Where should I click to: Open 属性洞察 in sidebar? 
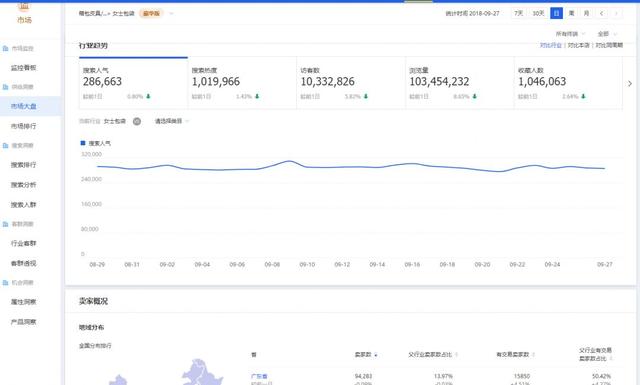pyautogui.click(x=24, y=302)
